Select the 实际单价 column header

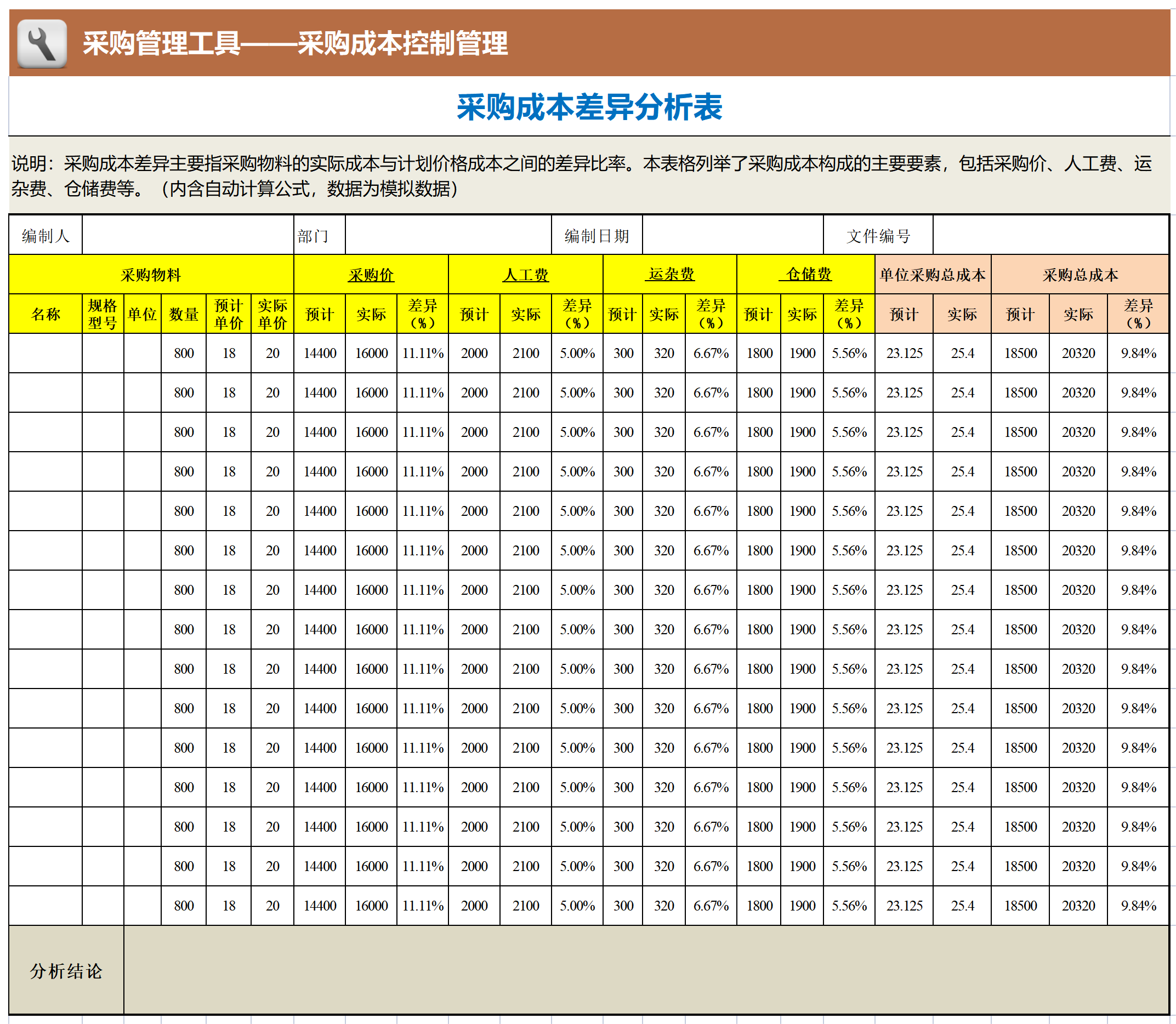pyautogui.click(x=272, y=314)
